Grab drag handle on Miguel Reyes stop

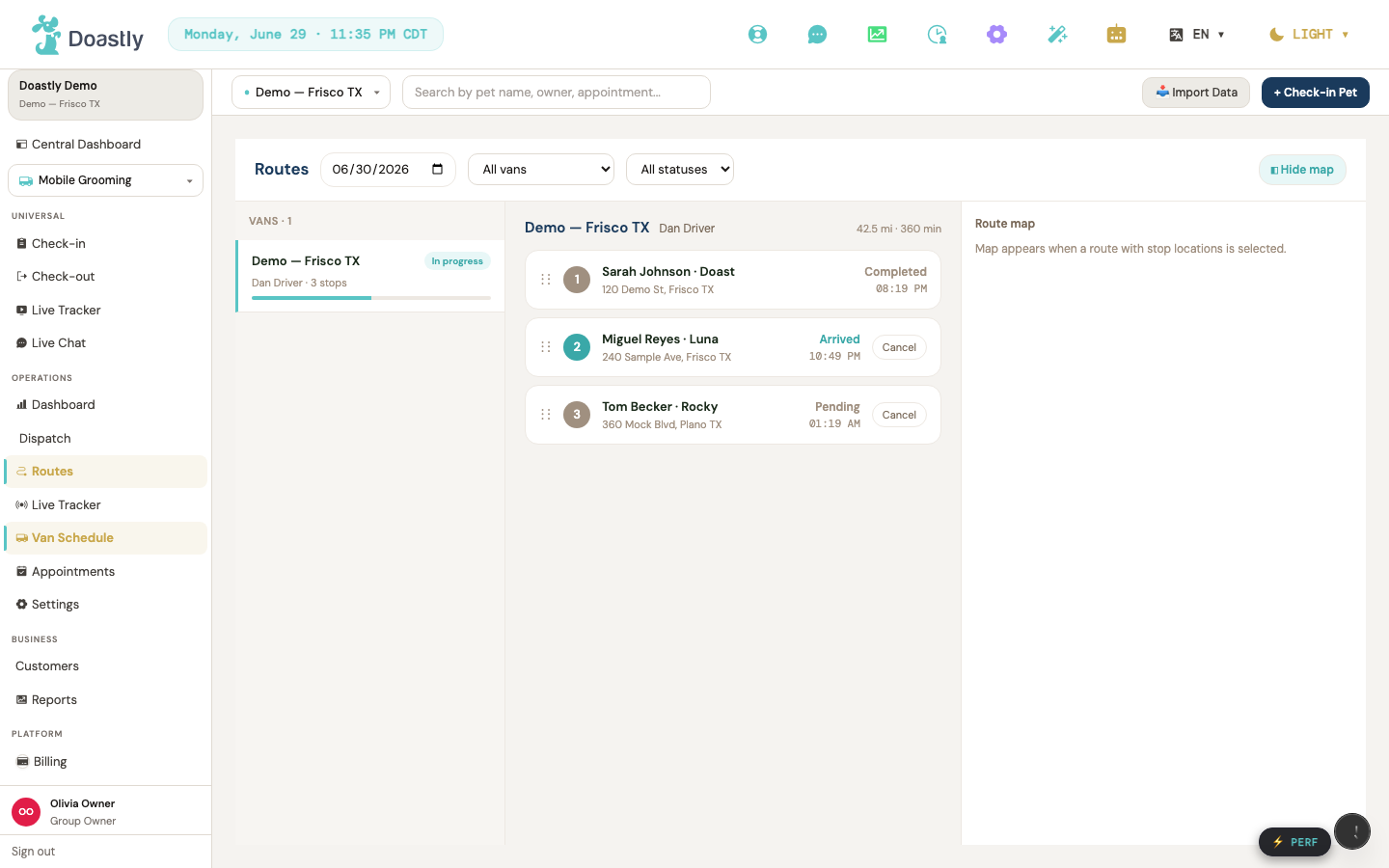546,347
